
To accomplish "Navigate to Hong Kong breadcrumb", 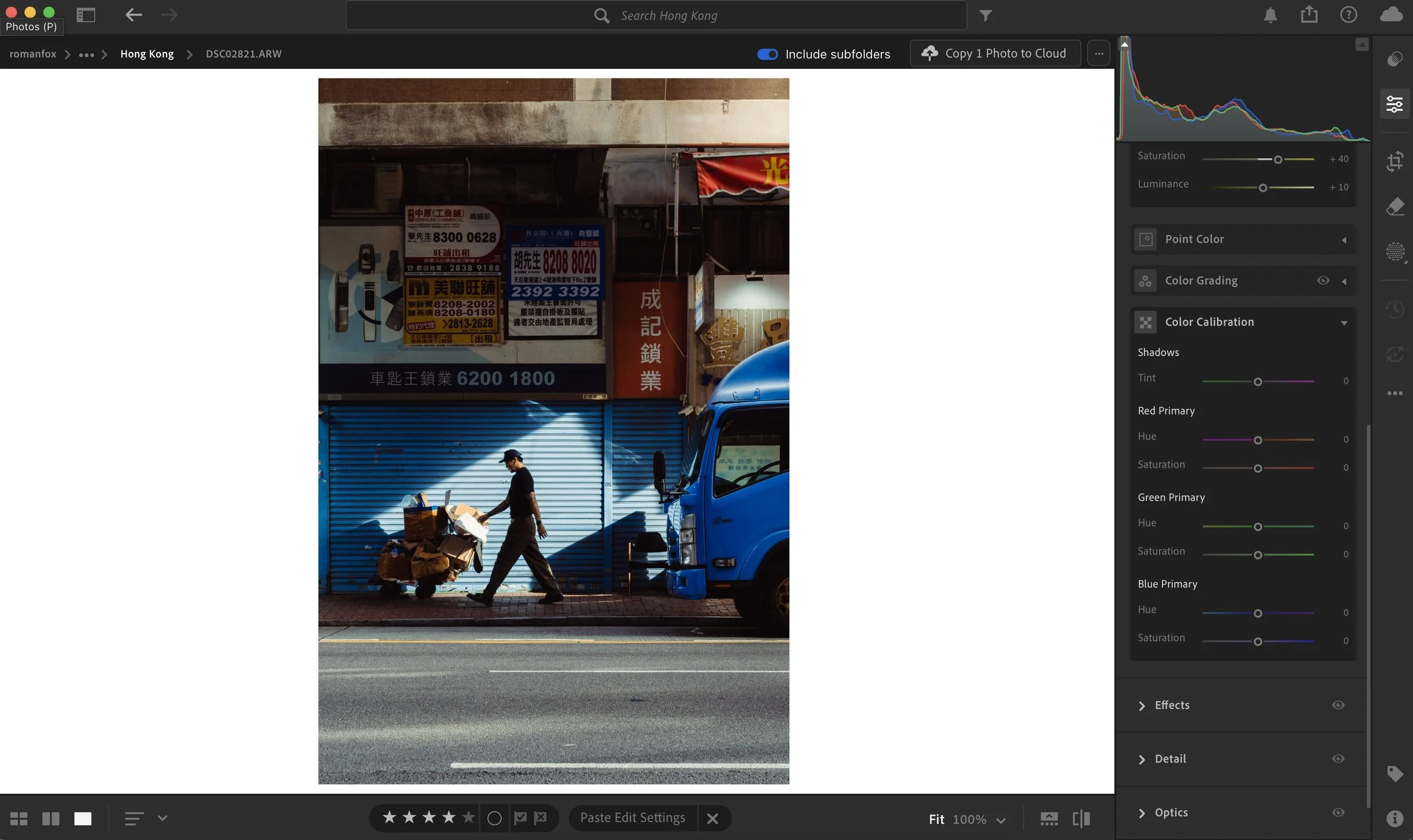I will click(x=147, y=54).
